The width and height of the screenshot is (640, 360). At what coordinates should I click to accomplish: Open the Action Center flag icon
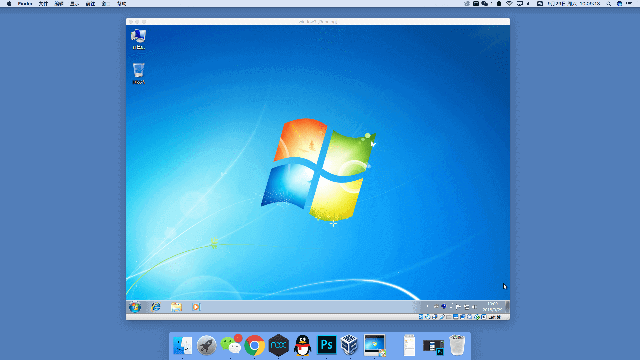pos(458,307)
